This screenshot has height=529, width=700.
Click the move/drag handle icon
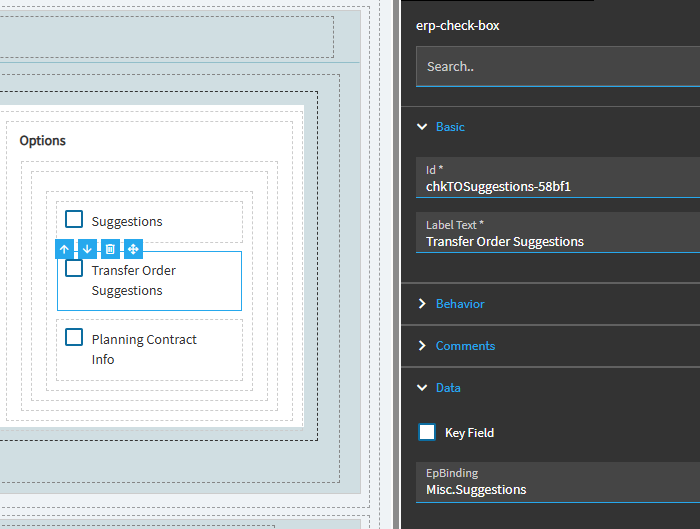(133, 249)
